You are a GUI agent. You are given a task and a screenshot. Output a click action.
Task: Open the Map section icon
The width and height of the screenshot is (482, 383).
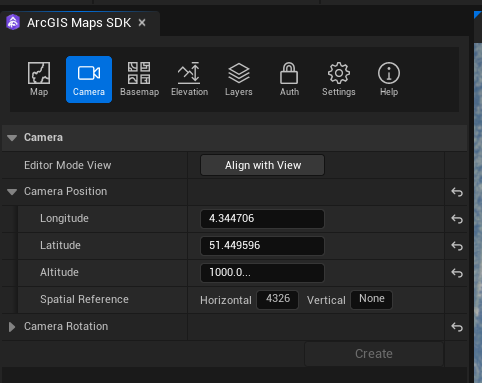[39, 79]
